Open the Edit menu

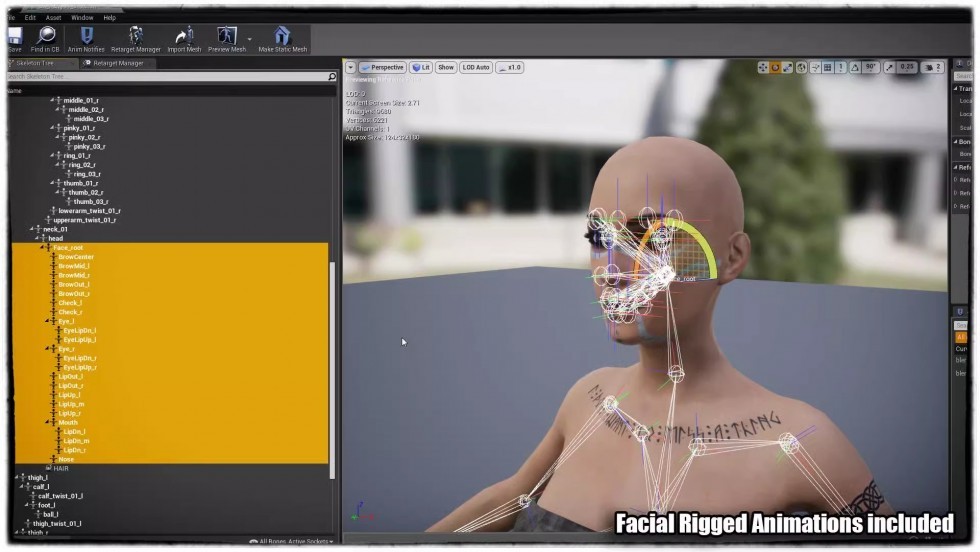[30, 18]
